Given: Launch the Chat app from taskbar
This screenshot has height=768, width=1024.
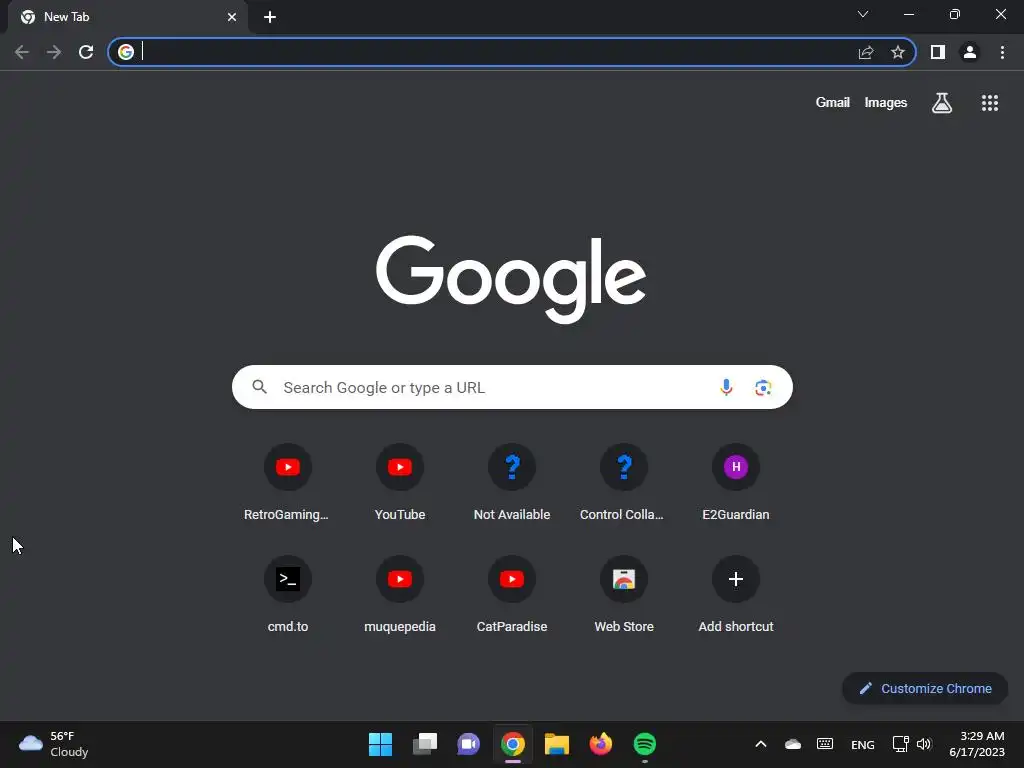Looking at the screenshot, I should pyautogui.click(x=468, y=744).
